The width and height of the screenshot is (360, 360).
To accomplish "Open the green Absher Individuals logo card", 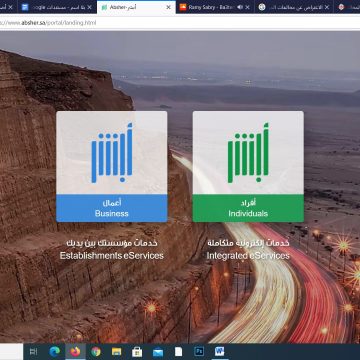I will [x=248, y=153].
